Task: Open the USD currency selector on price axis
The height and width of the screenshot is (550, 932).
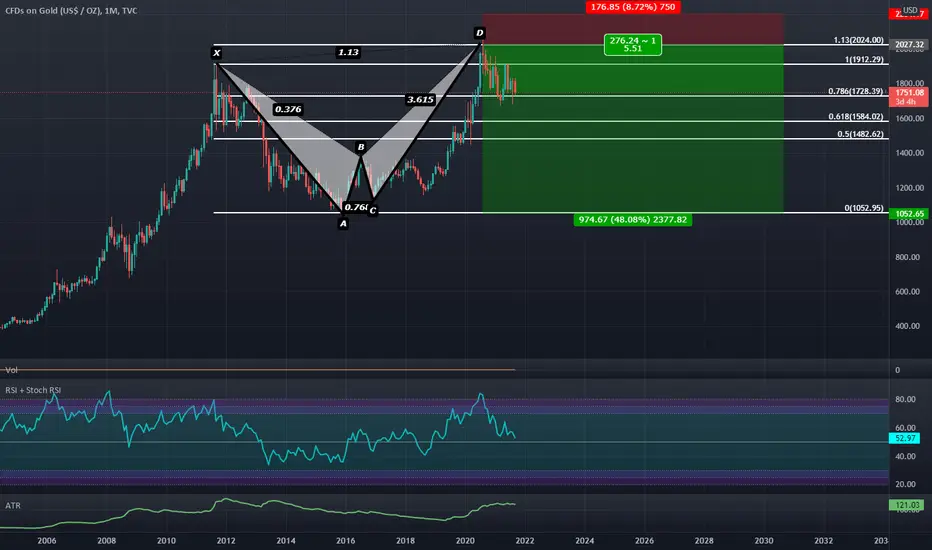Action: click(x=910, y=10)
